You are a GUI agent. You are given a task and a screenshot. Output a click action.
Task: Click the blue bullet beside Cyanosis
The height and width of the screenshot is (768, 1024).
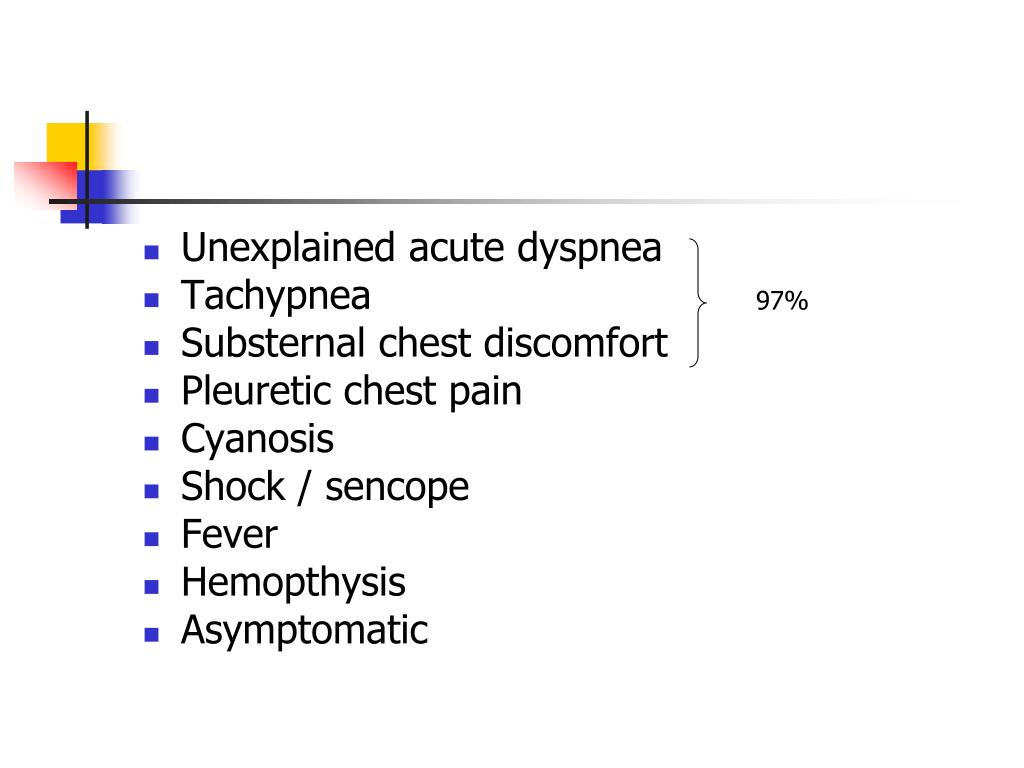pos(152,443)
